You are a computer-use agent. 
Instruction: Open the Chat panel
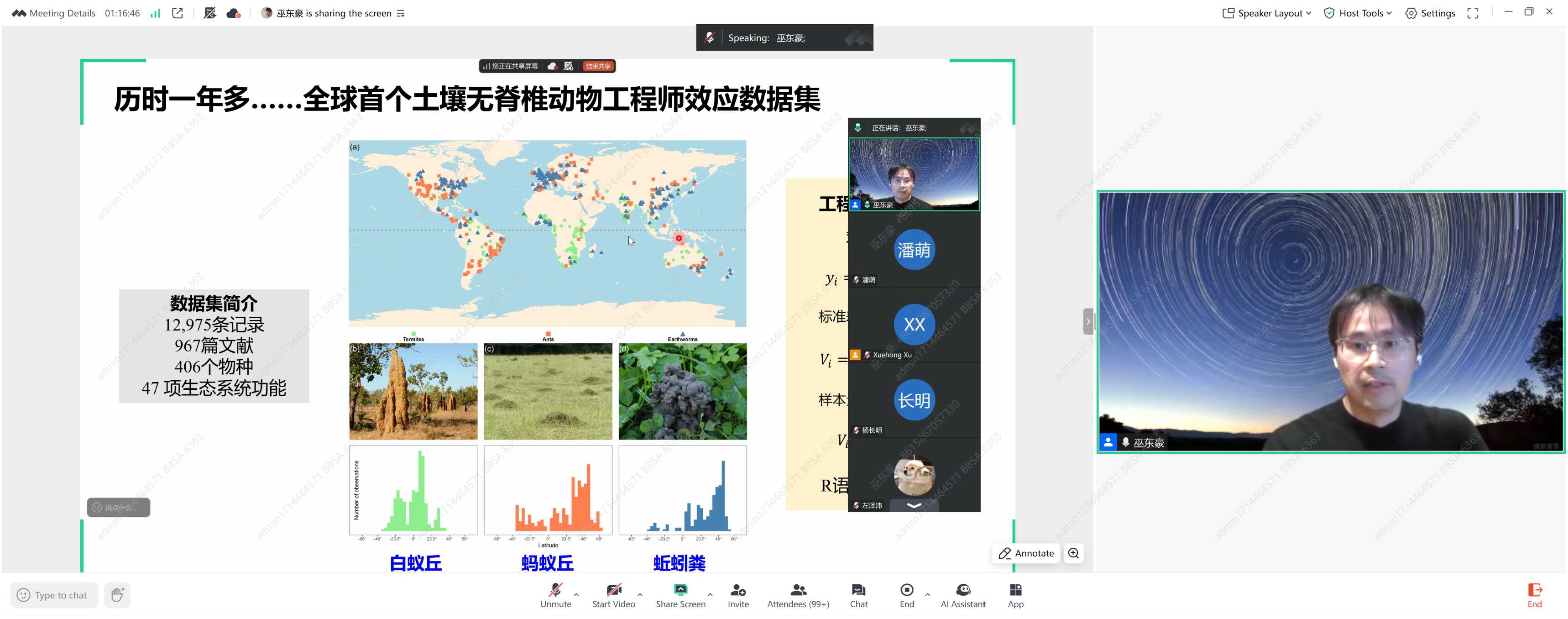tap(858, 595)
